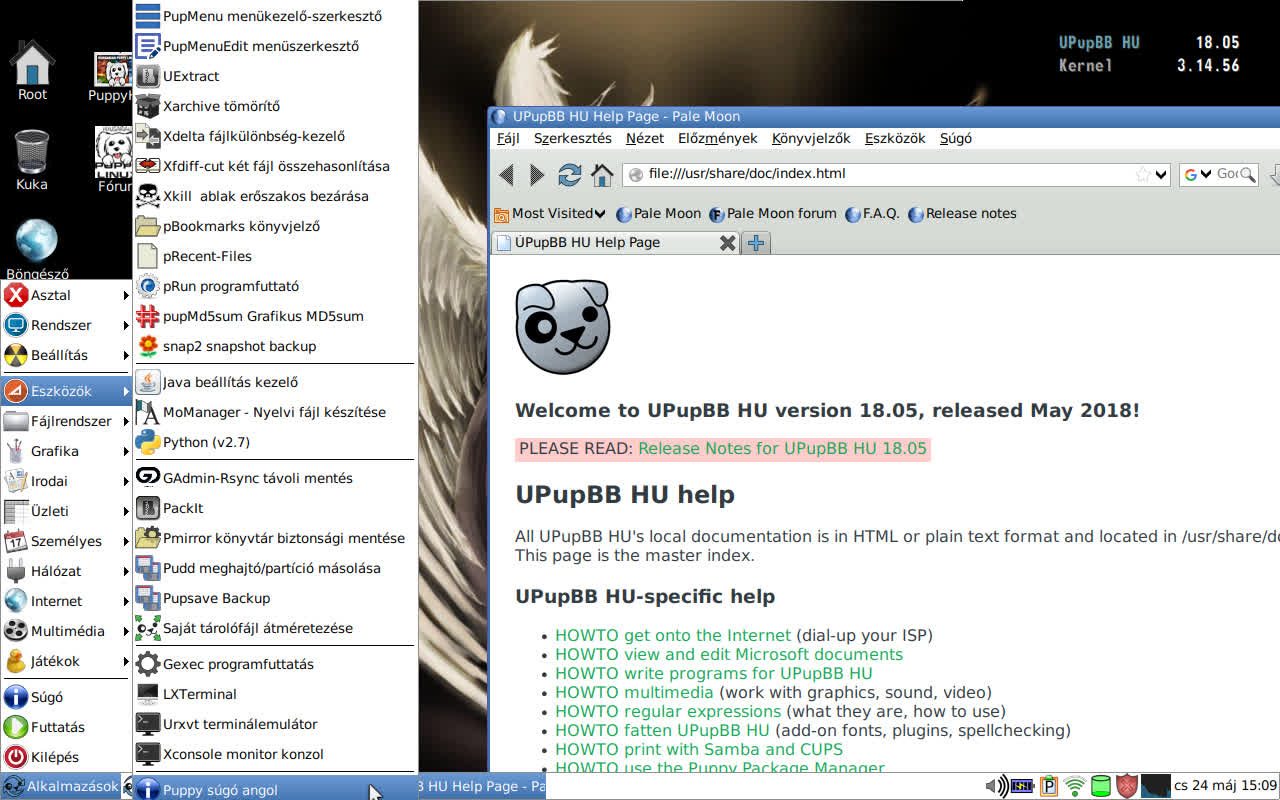Launch GAdmin-Rsync távoli mentés
This screenshot has height=800, width=1280.
coord(276,478)
